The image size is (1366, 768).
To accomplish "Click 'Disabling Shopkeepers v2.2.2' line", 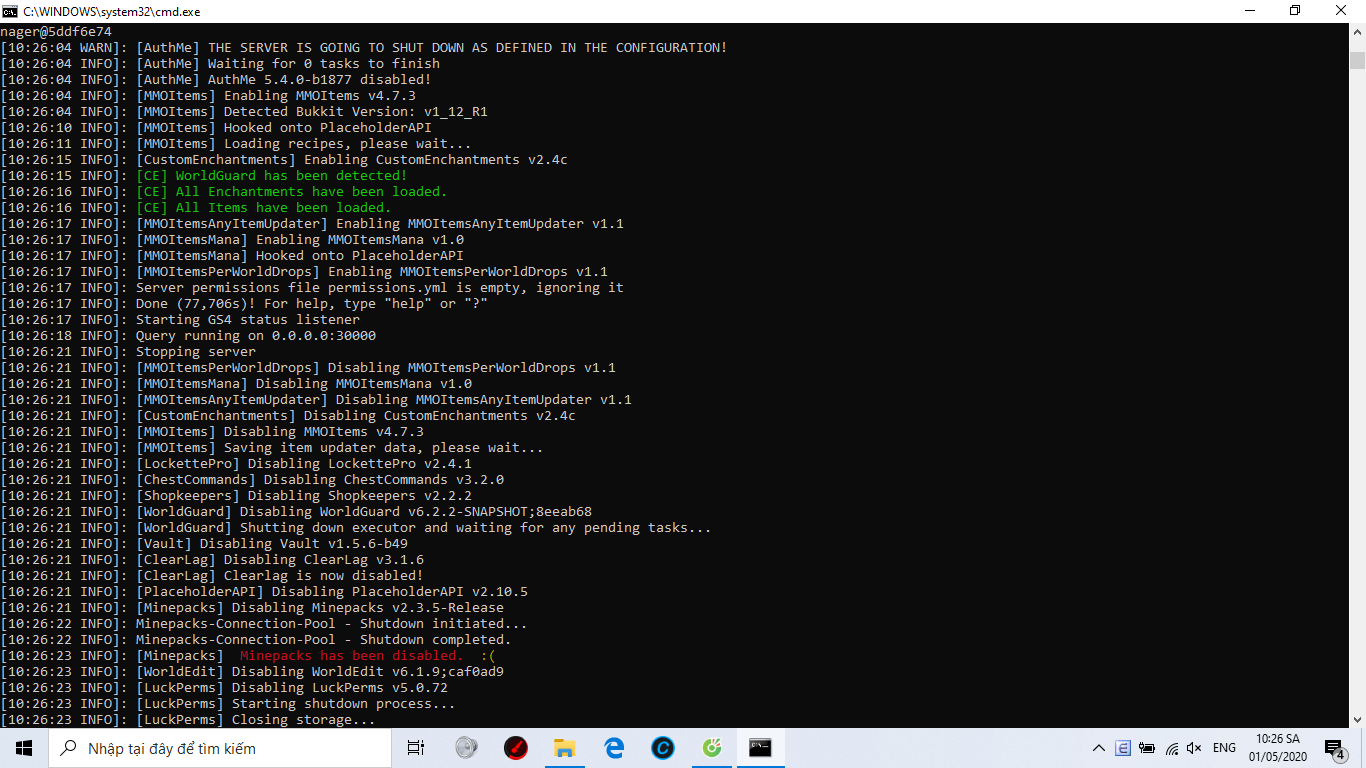I will (236, 496).
